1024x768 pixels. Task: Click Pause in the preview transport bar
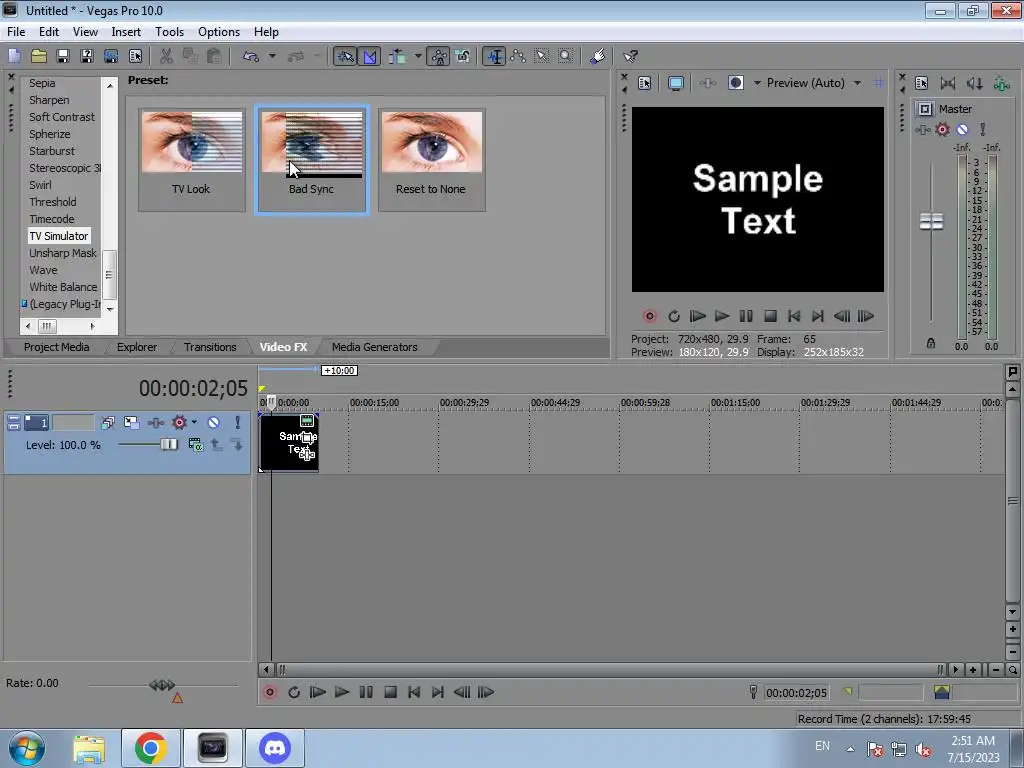[x=746, y=316]
